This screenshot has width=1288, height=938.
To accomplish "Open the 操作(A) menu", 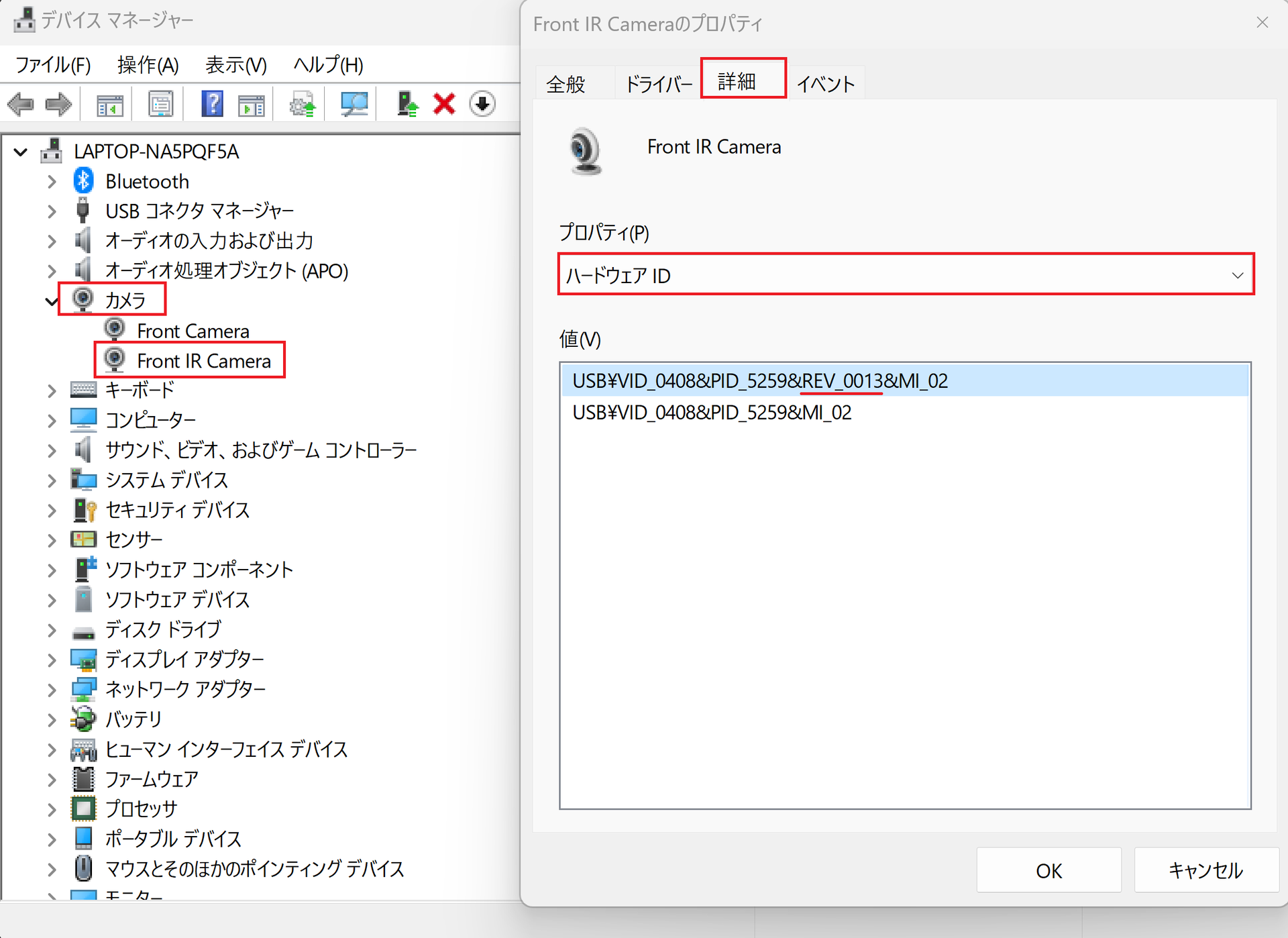I will pos(148,65).
